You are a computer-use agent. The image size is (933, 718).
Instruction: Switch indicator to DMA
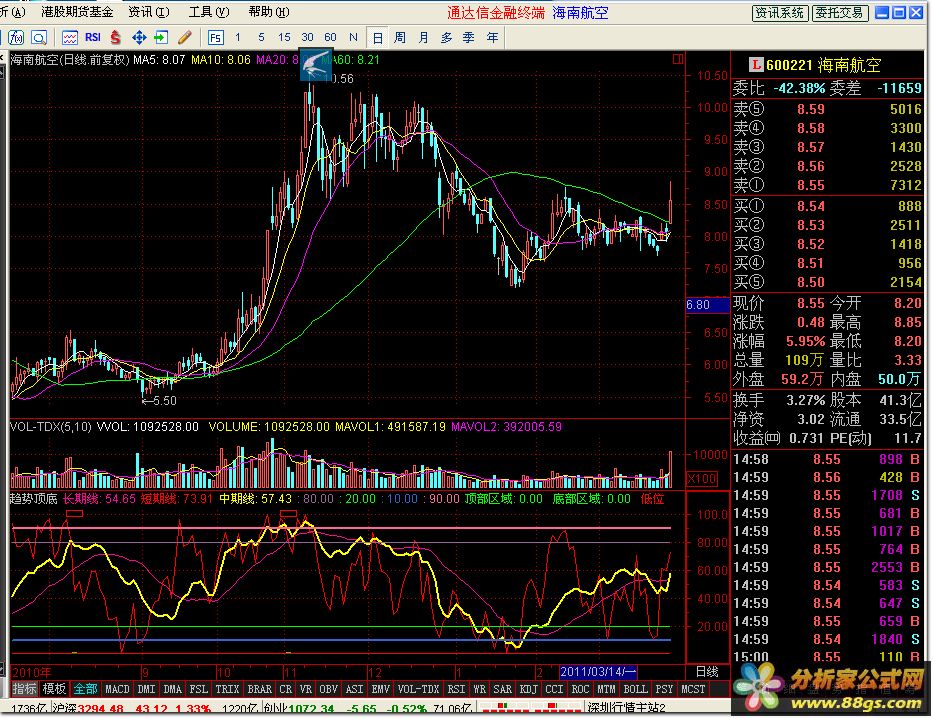pyautogui.click(x=172, y=689)
